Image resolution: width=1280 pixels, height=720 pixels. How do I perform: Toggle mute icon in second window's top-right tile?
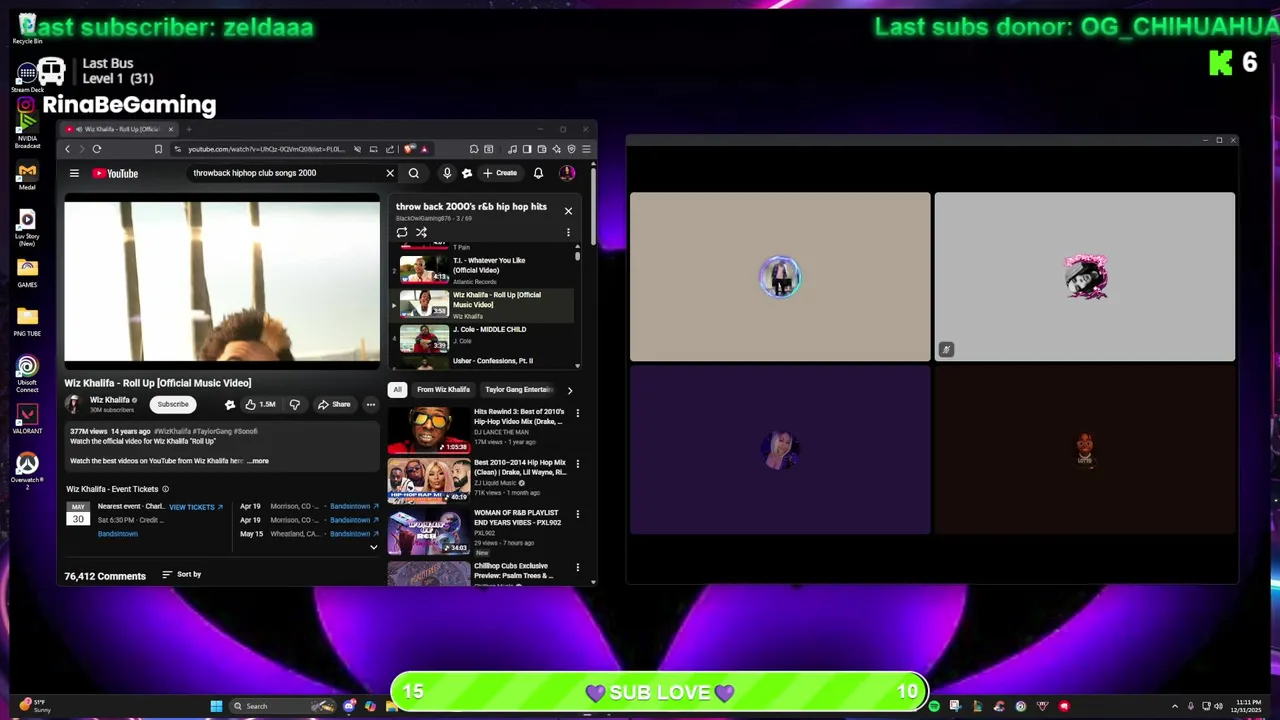(946, 349)
